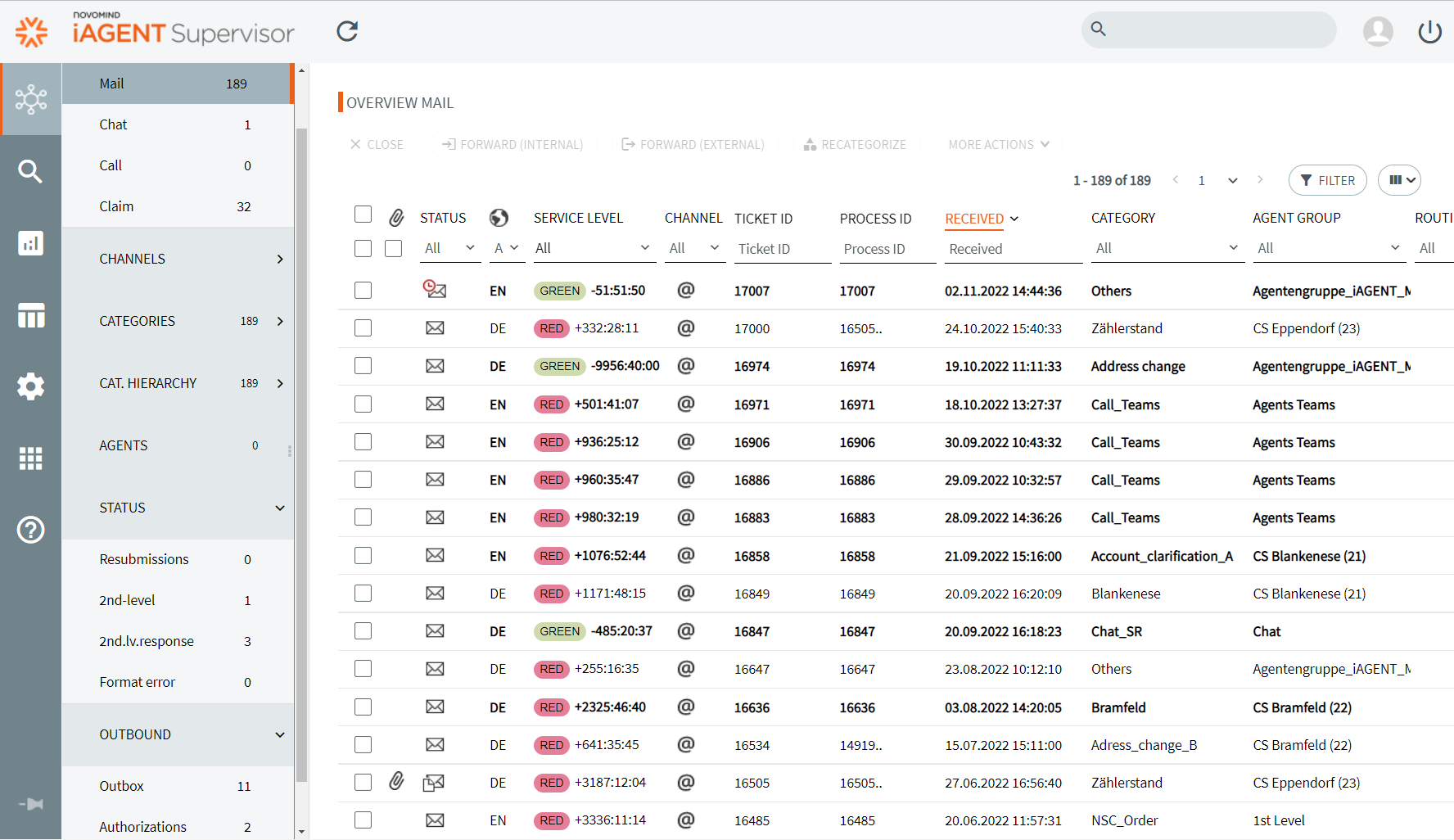The image size is (1454, 840).
Task: Click the refresh icon in header
Action: 347,31
